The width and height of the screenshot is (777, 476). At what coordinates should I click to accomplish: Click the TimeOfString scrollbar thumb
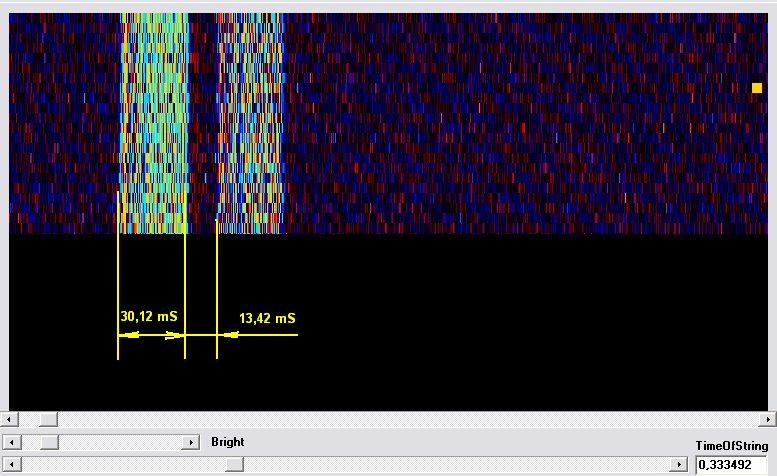[x=234, y=464]
